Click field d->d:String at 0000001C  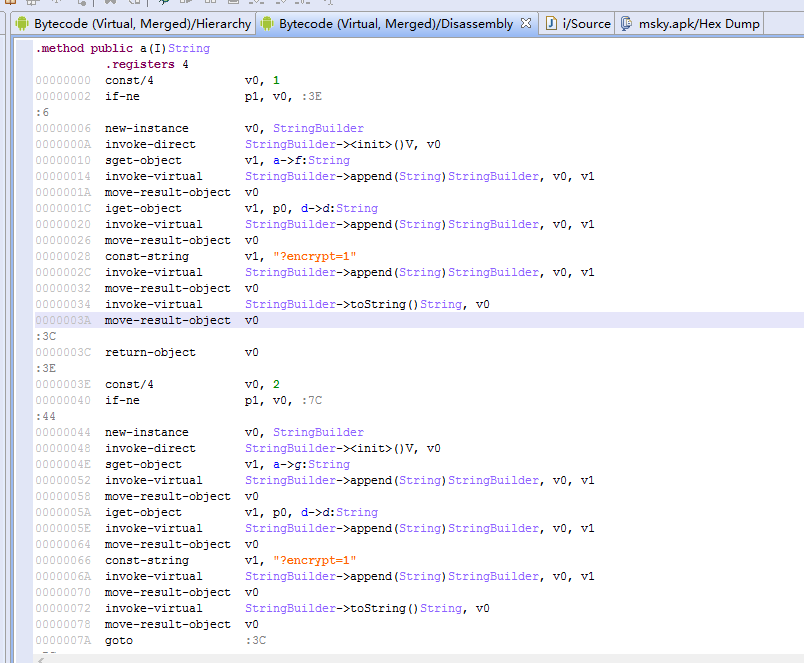pos(339,208)
